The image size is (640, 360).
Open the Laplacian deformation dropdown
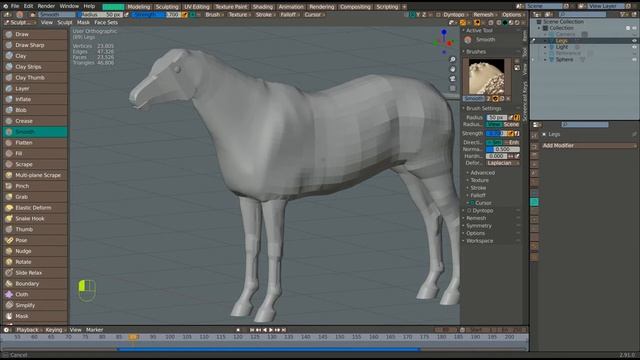(503, 163)
